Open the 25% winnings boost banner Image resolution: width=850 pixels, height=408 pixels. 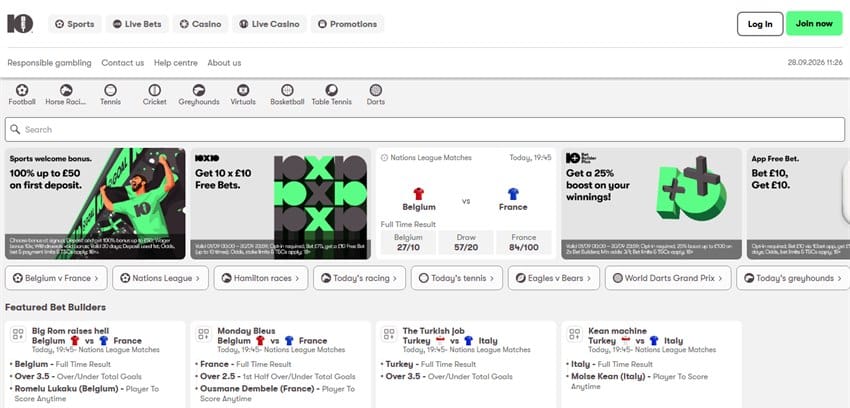(x=652, y=204)
